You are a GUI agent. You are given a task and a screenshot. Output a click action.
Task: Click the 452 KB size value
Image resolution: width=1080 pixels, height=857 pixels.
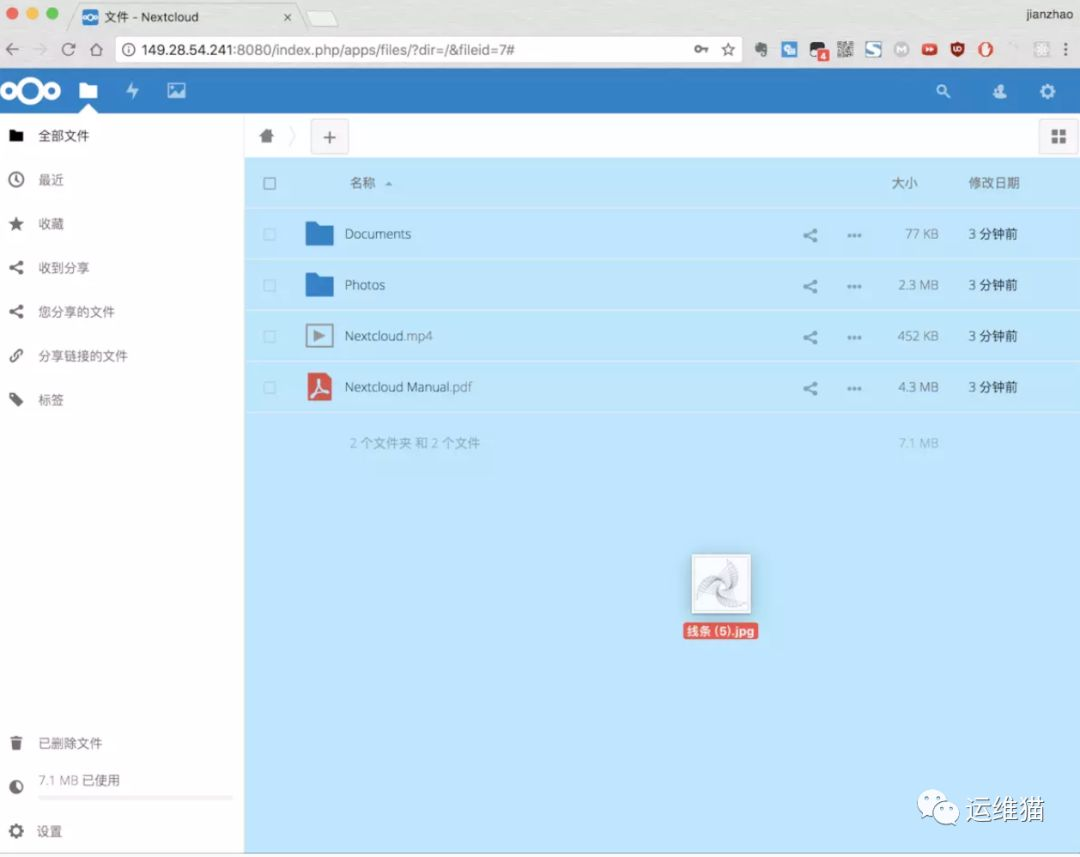point(917,336)
